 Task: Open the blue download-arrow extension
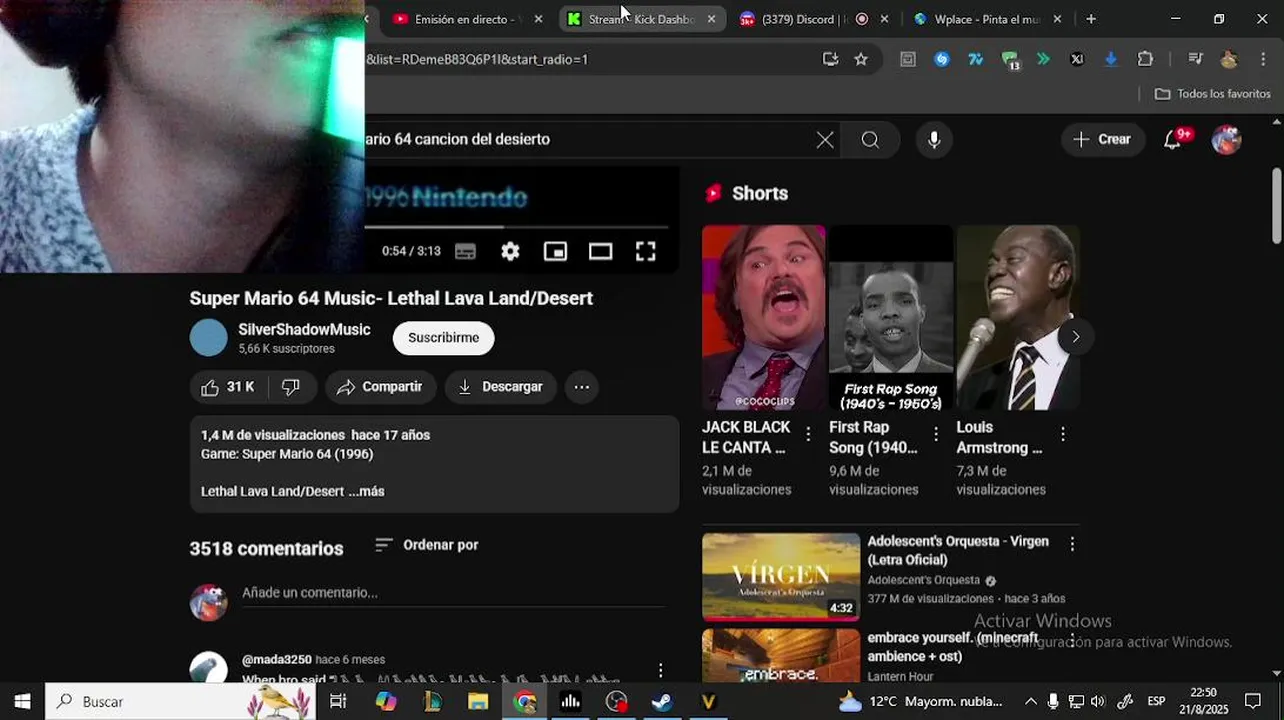point(1110,59)
